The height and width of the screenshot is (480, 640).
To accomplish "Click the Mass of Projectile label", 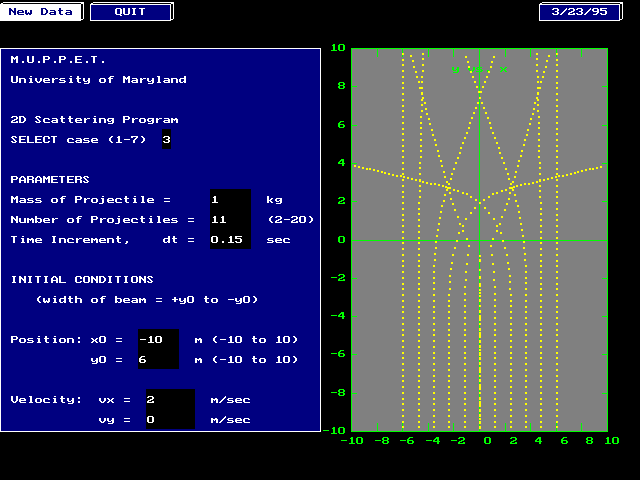I will coord(90,200).
